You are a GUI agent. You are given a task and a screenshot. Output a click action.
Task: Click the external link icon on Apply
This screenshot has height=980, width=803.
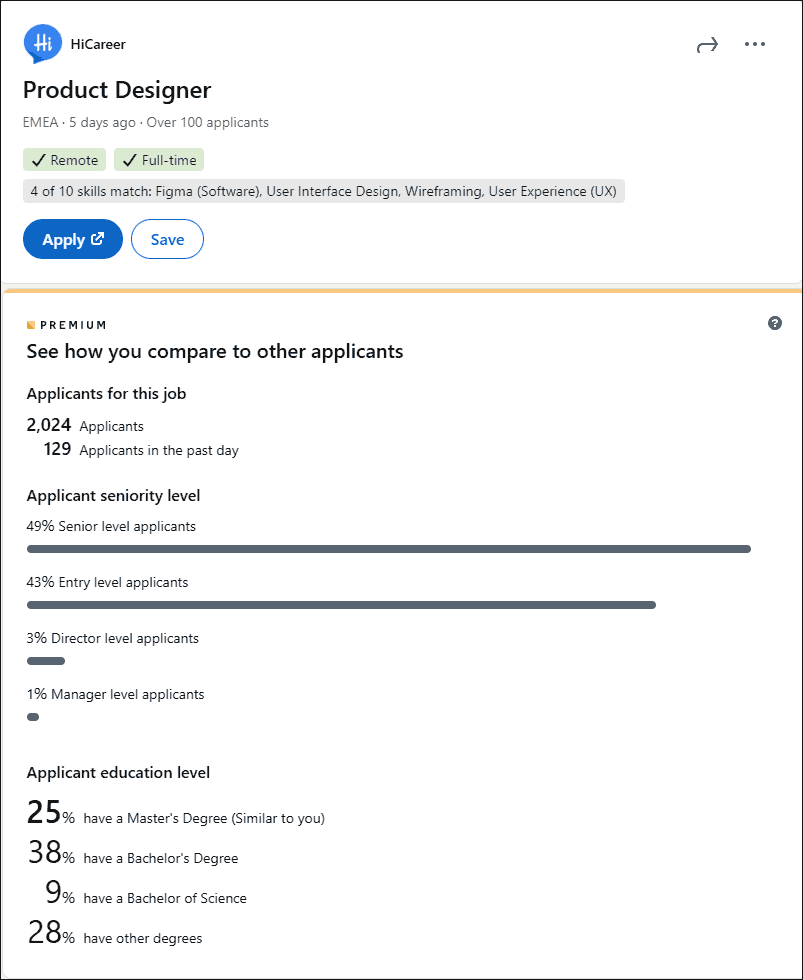[98, 239]
